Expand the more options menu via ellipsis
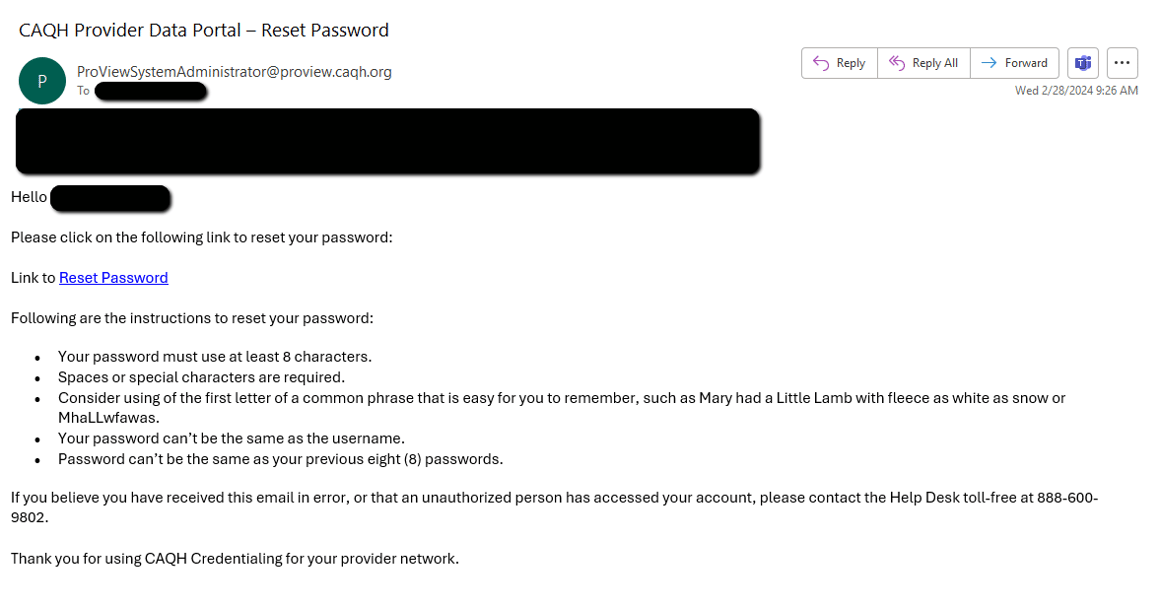Viewport: 1160px width, 607px height. 1122,62
